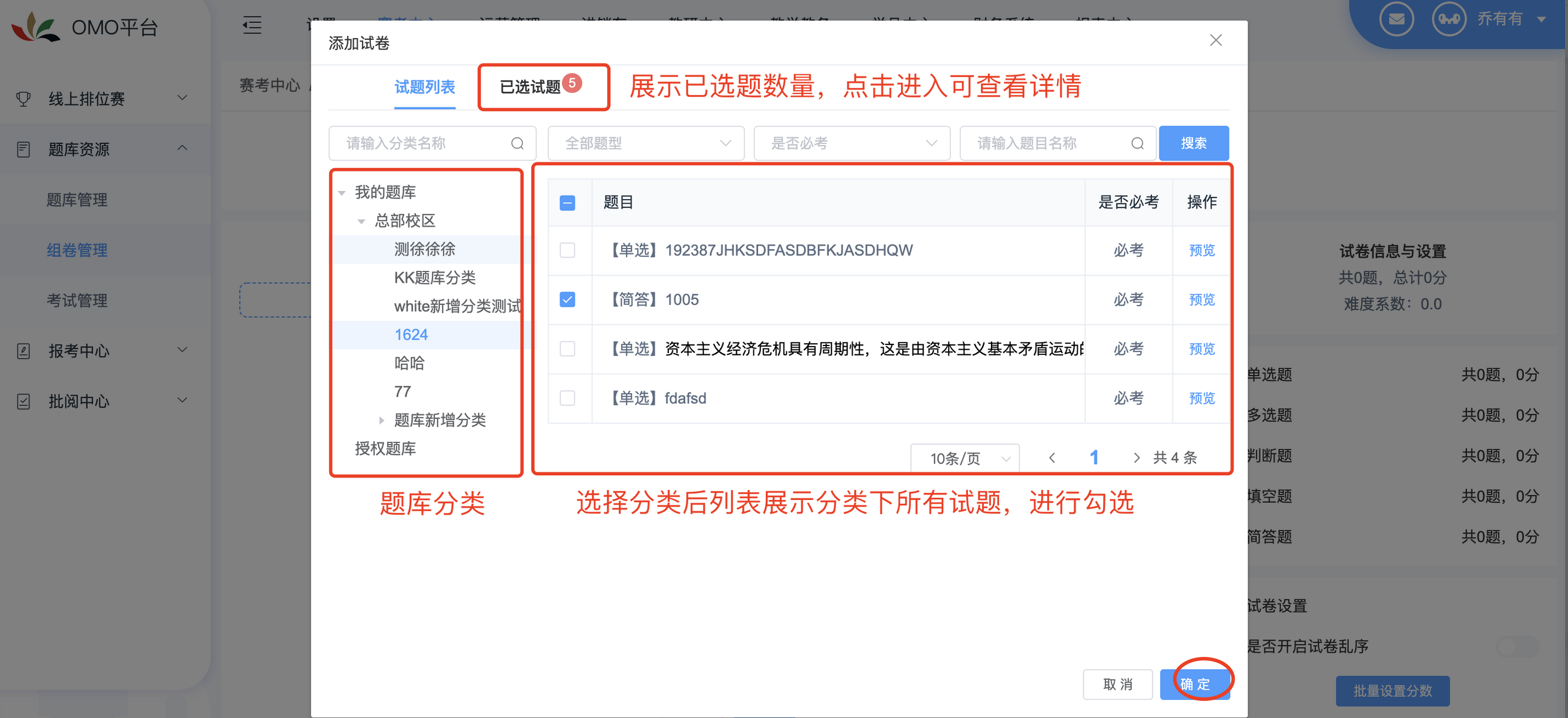
Task: Click the trophy icon for 线上排位赛
Action: (x=23, y=99)
